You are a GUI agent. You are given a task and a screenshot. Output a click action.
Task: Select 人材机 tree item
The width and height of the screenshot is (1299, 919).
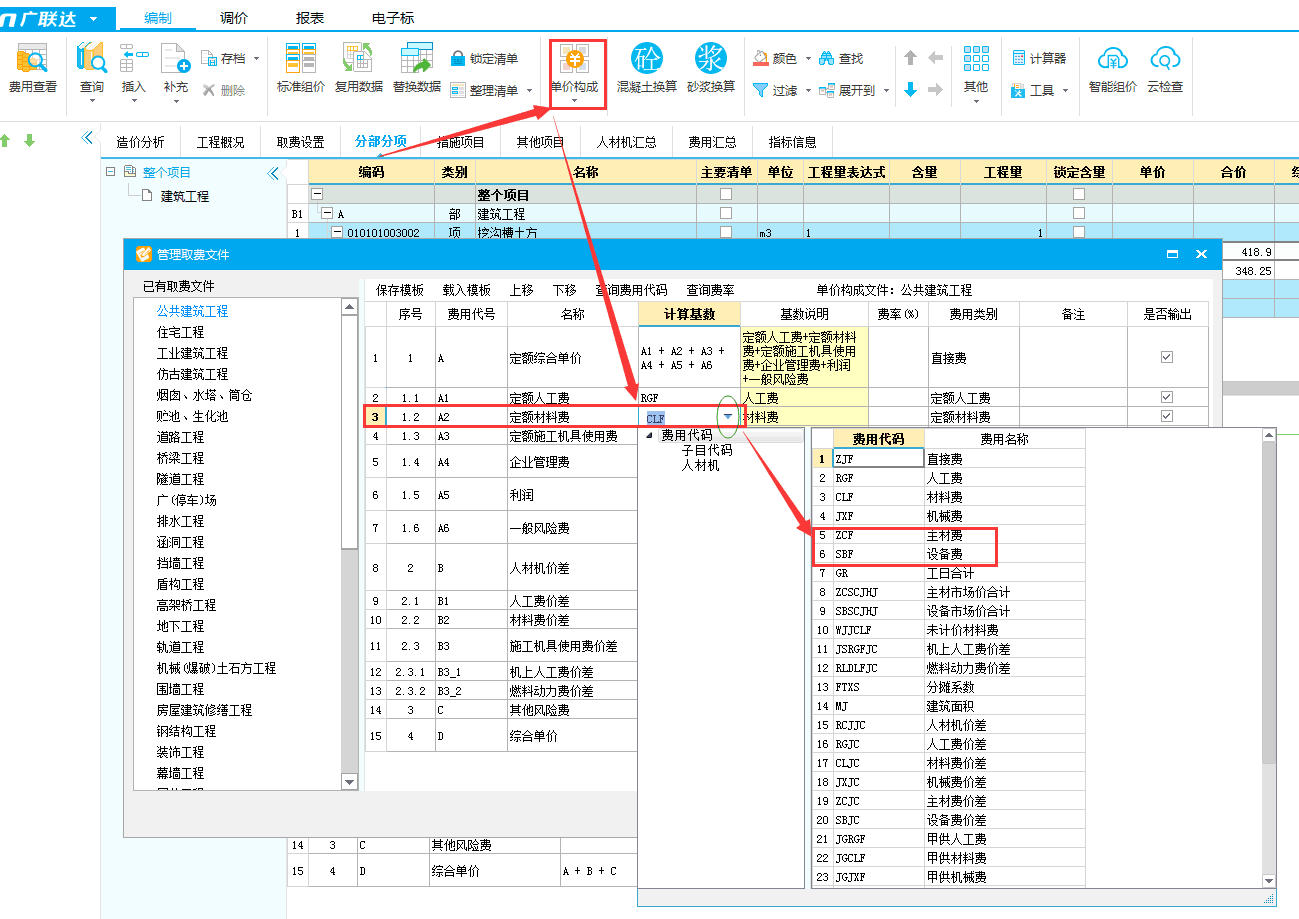(x=700, y=465)
